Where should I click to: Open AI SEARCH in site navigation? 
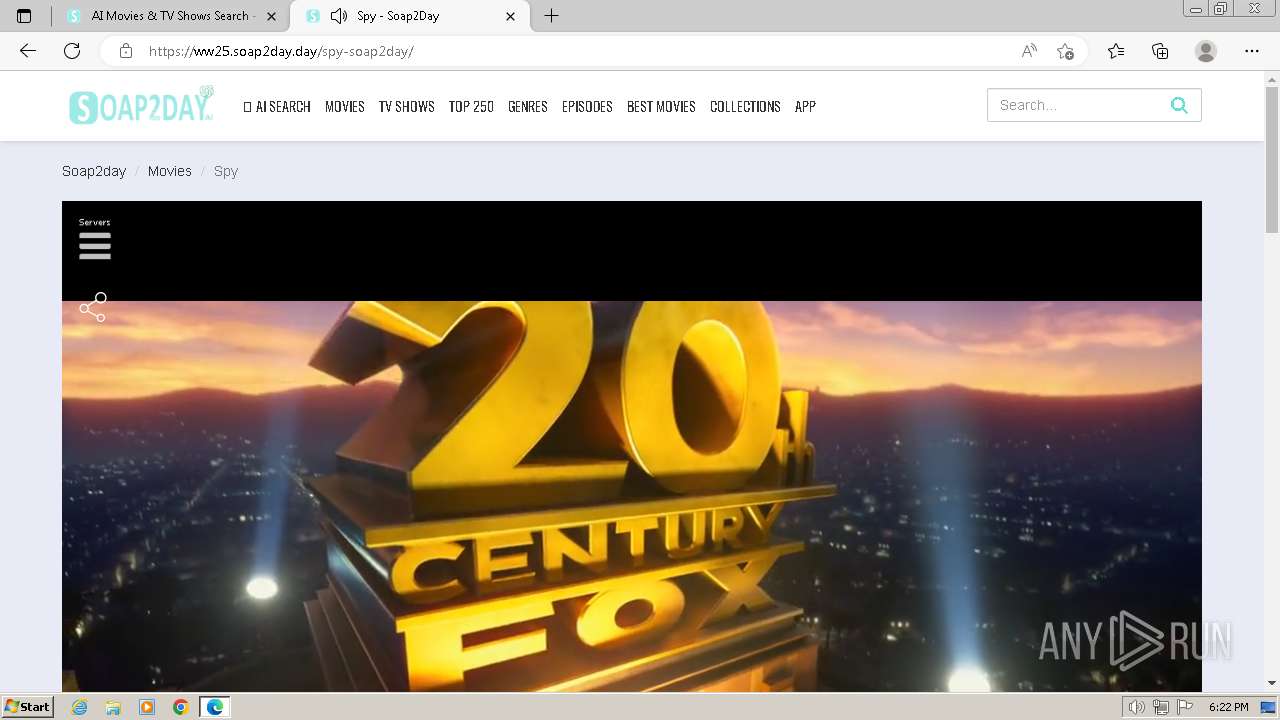(x=277, y=106)
